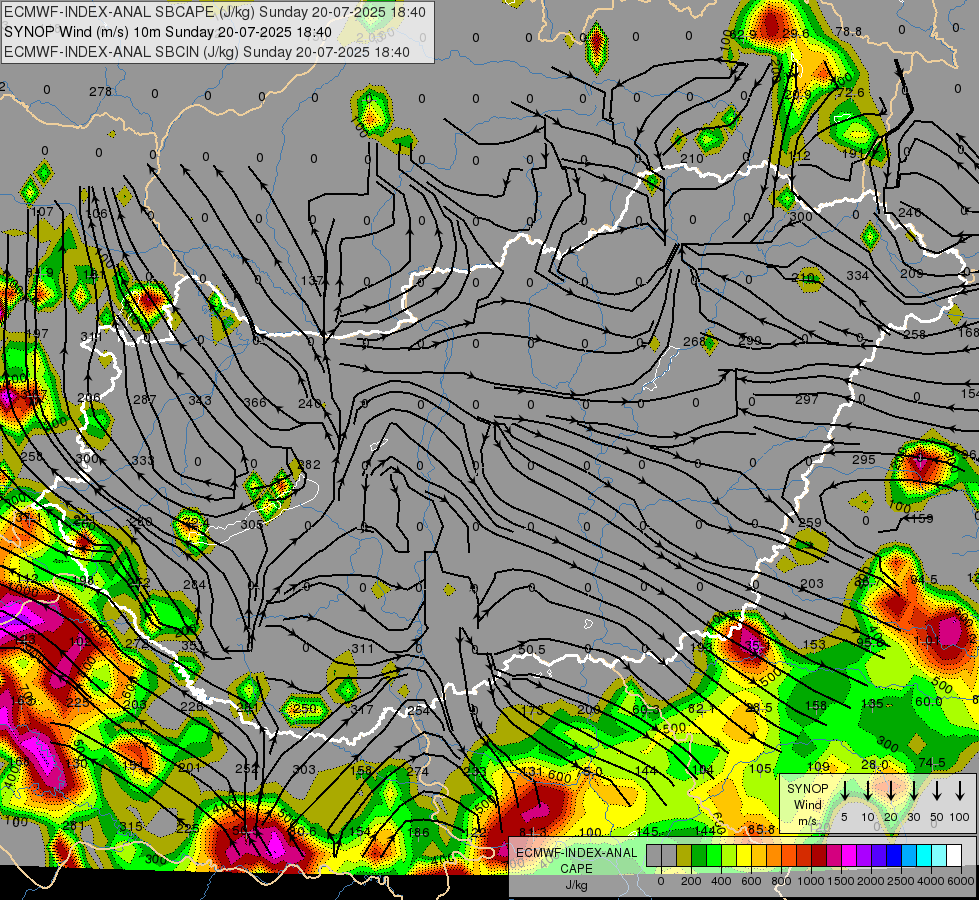Click the 85.8 value on the map
The height and width of the screenshot is (900, 979).
(x=761, y=829)
